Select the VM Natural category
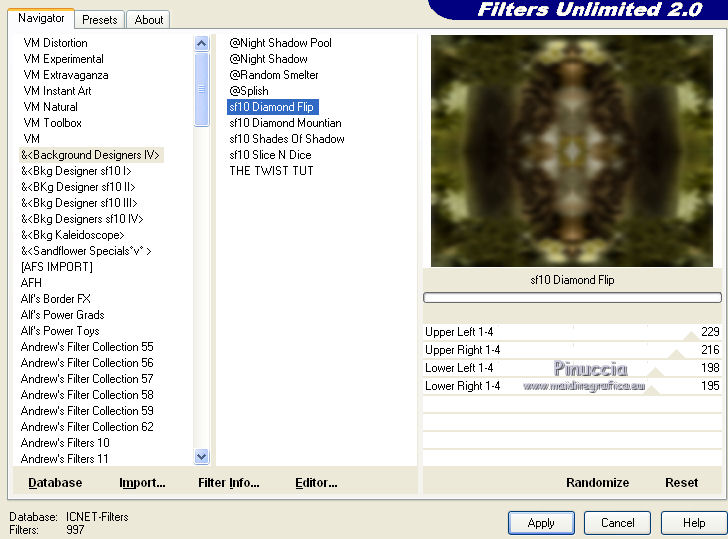Viewport: 728px width, 539px height. tap(50, 107)
